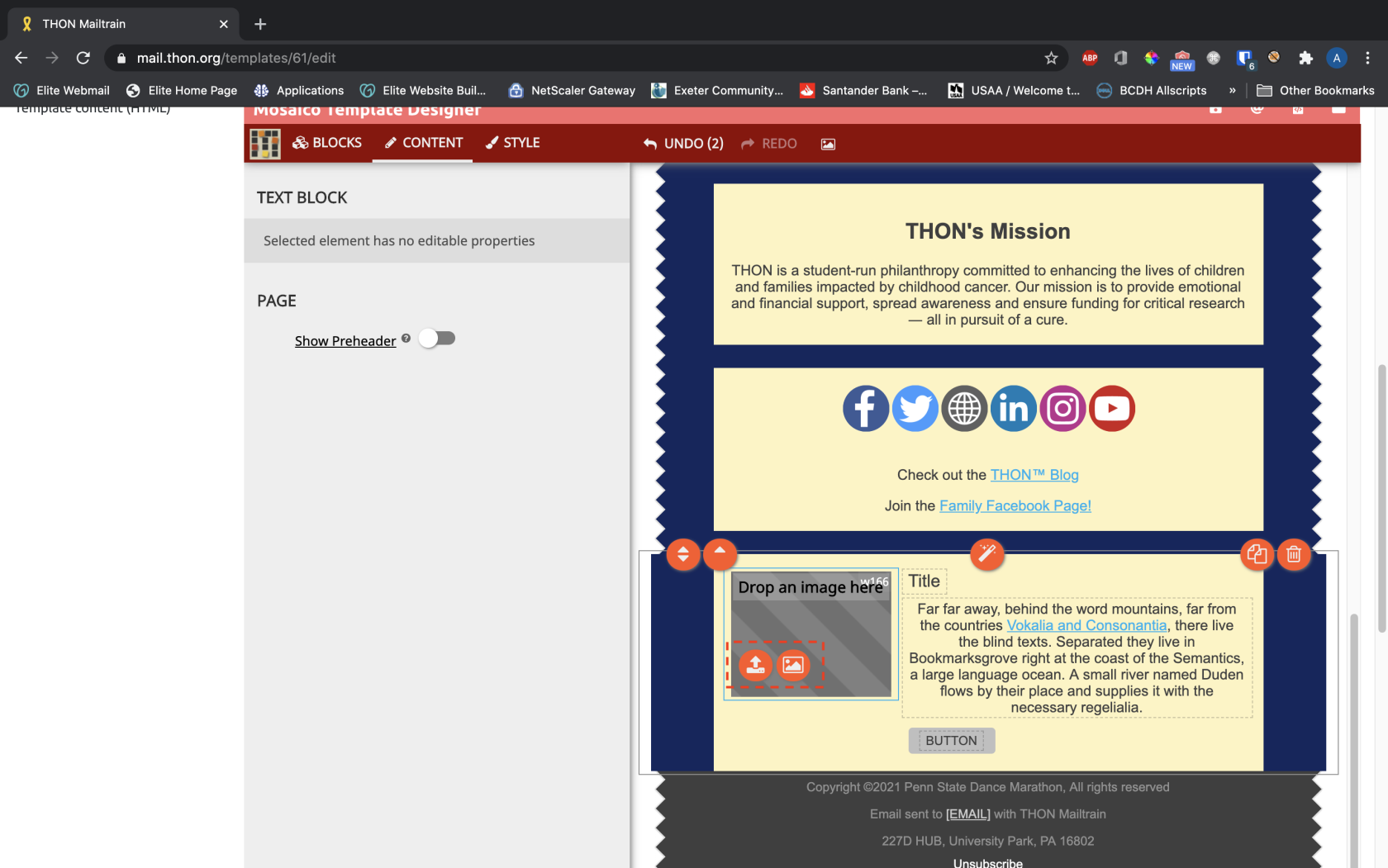Screen dimensions: 1388x868
Task: Open the NetScaler Gateway bookmark
Action: (x=572, y=91)
